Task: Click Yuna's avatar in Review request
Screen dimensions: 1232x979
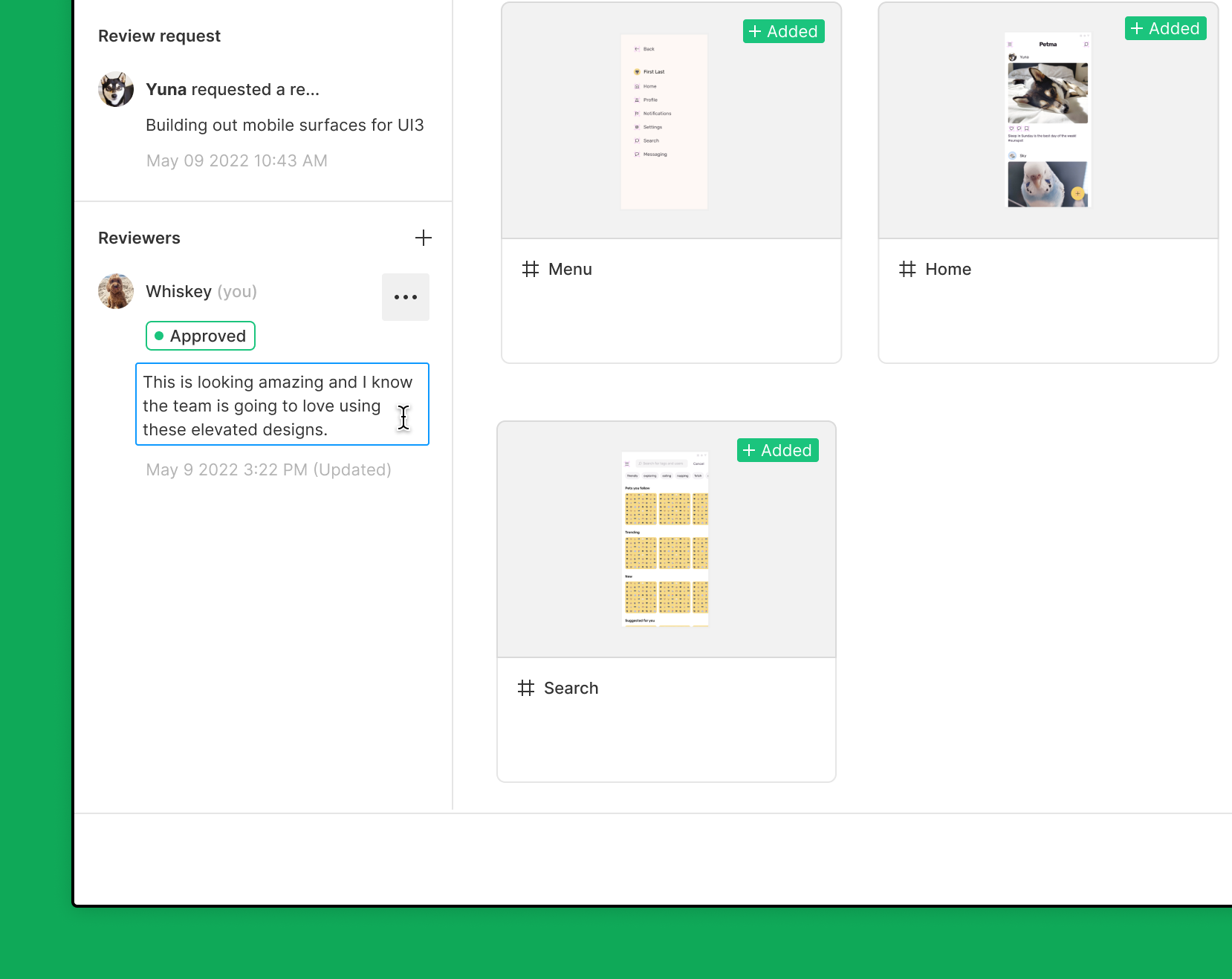Action: pyautogui.click(x=116, y=89)
